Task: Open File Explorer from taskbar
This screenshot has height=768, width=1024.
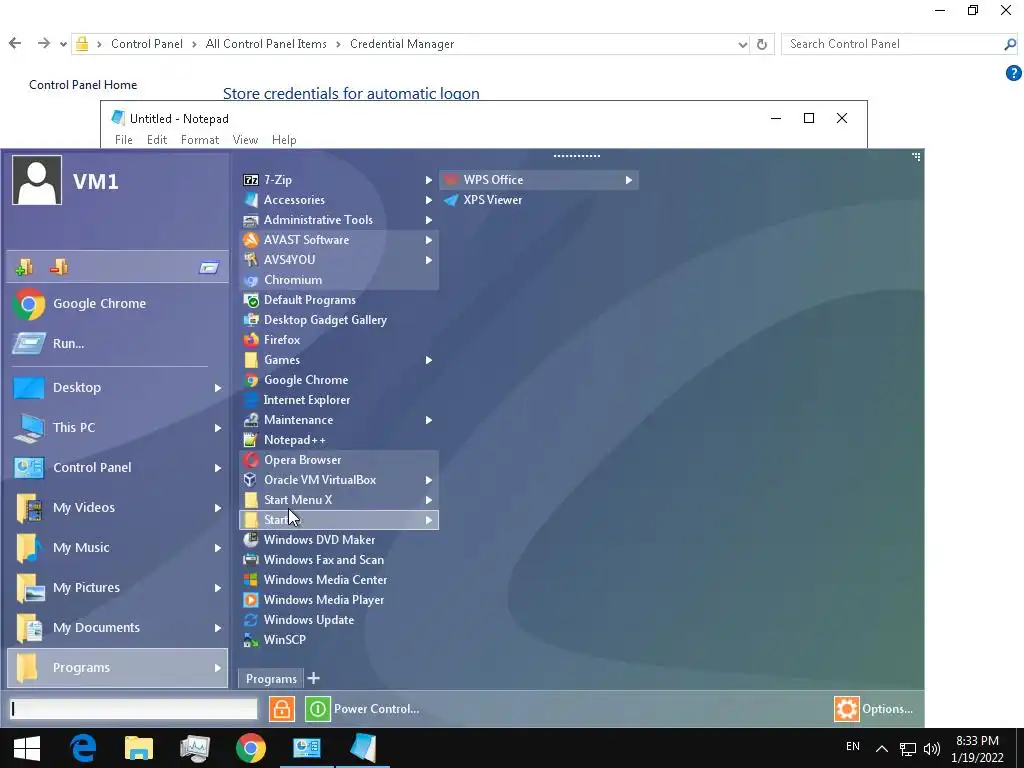Action: pos(138,748)
